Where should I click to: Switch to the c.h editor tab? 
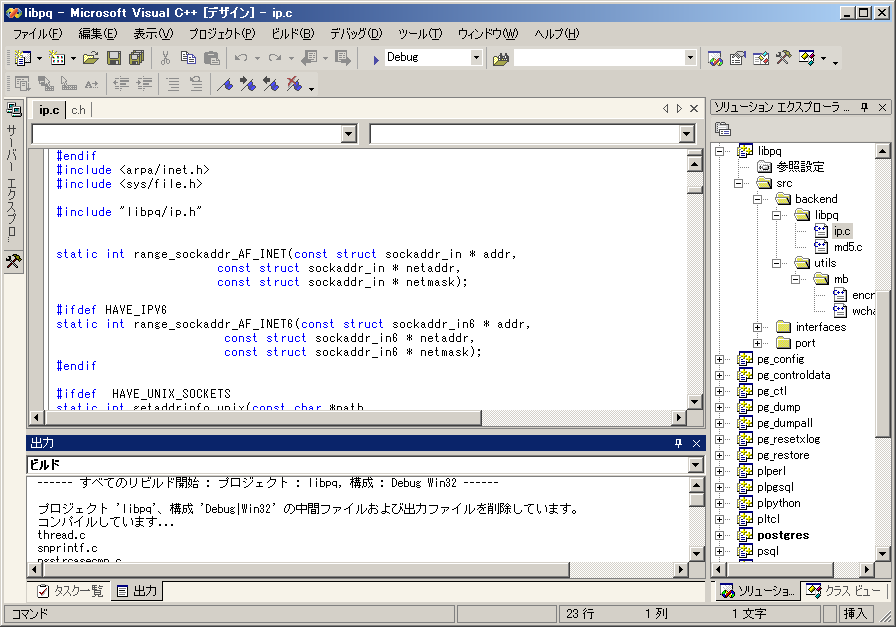pos(78,109)
